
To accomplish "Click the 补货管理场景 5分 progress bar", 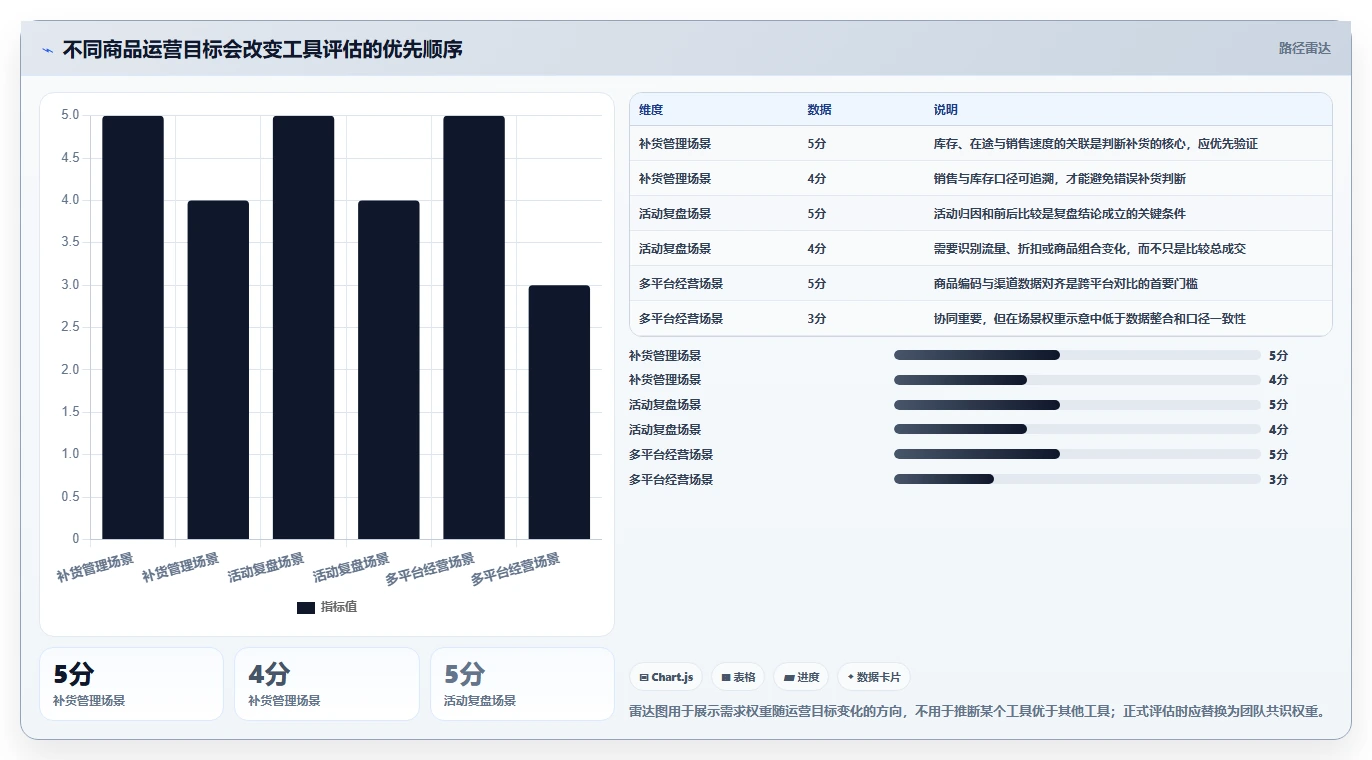I will (x=1077, y=355).
